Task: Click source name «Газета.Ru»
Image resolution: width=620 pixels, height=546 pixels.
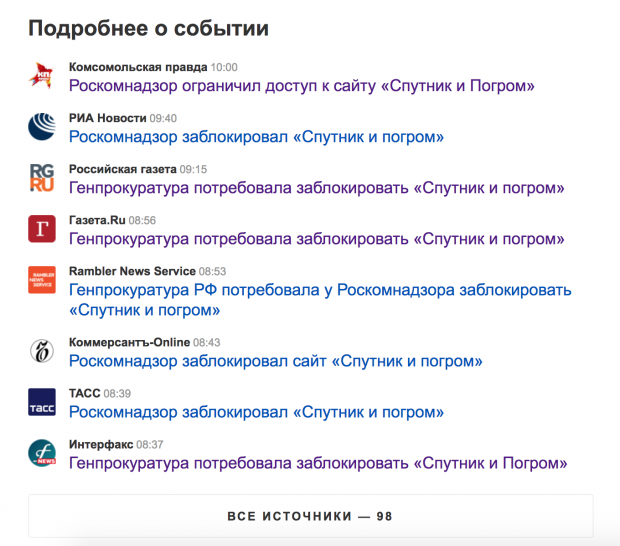Action: pos(97,220)
